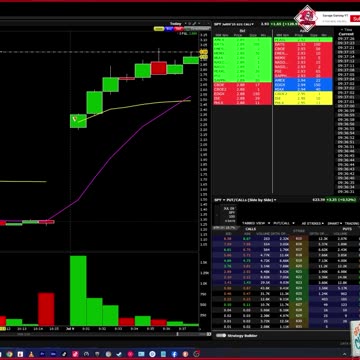Viewport: 360px width, 360px height.
Task: Click the +3.25 (+0.52%) change badge
Action: (x=341, y=200)
